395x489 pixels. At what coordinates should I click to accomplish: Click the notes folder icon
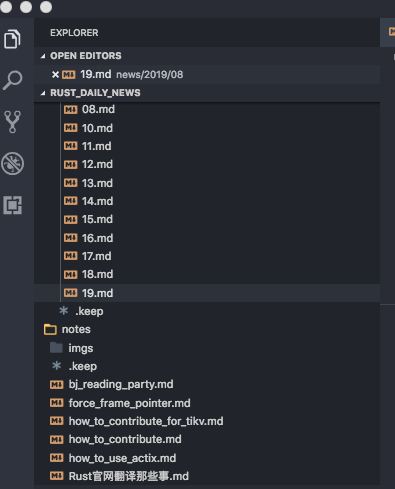pyautogui.click(x=50, y=329)
